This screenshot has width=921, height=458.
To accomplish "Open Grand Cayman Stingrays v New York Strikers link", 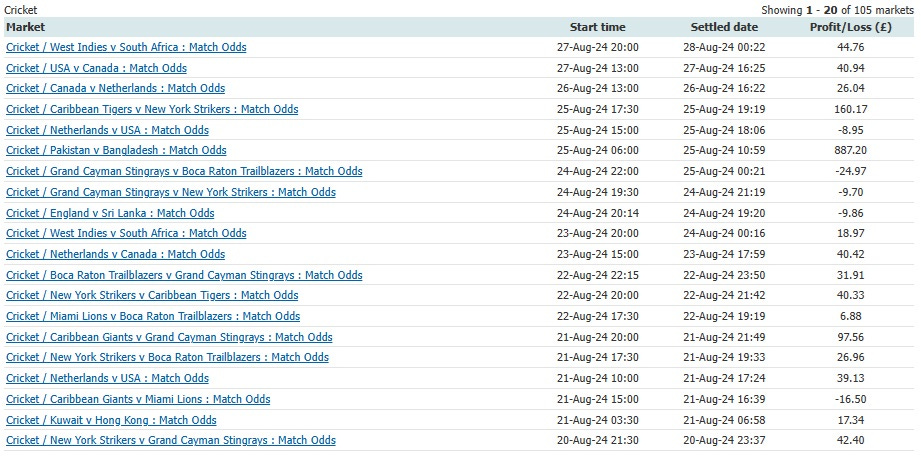I will click(171, 192).
